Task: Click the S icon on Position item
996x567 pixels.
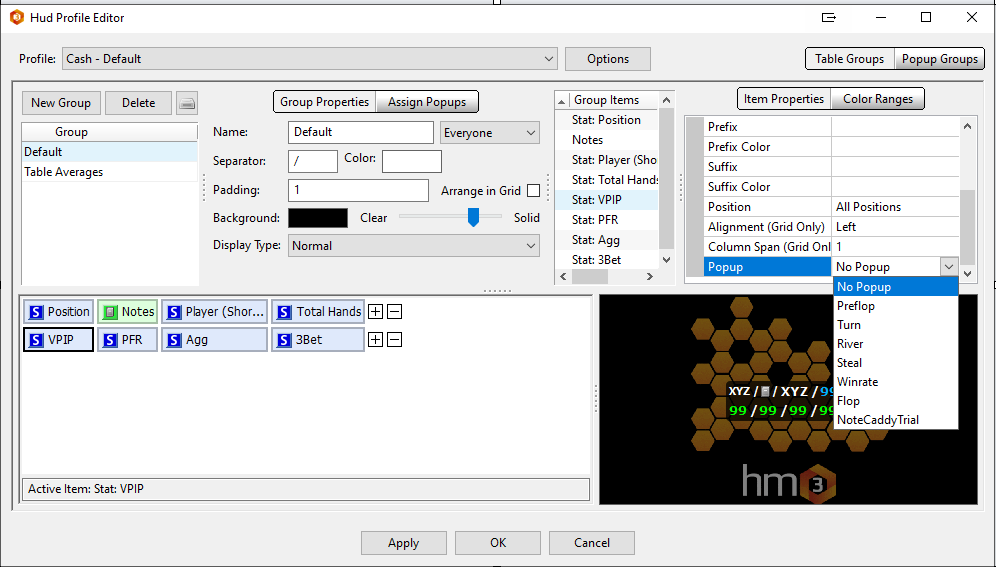Action: pos(36,312)
